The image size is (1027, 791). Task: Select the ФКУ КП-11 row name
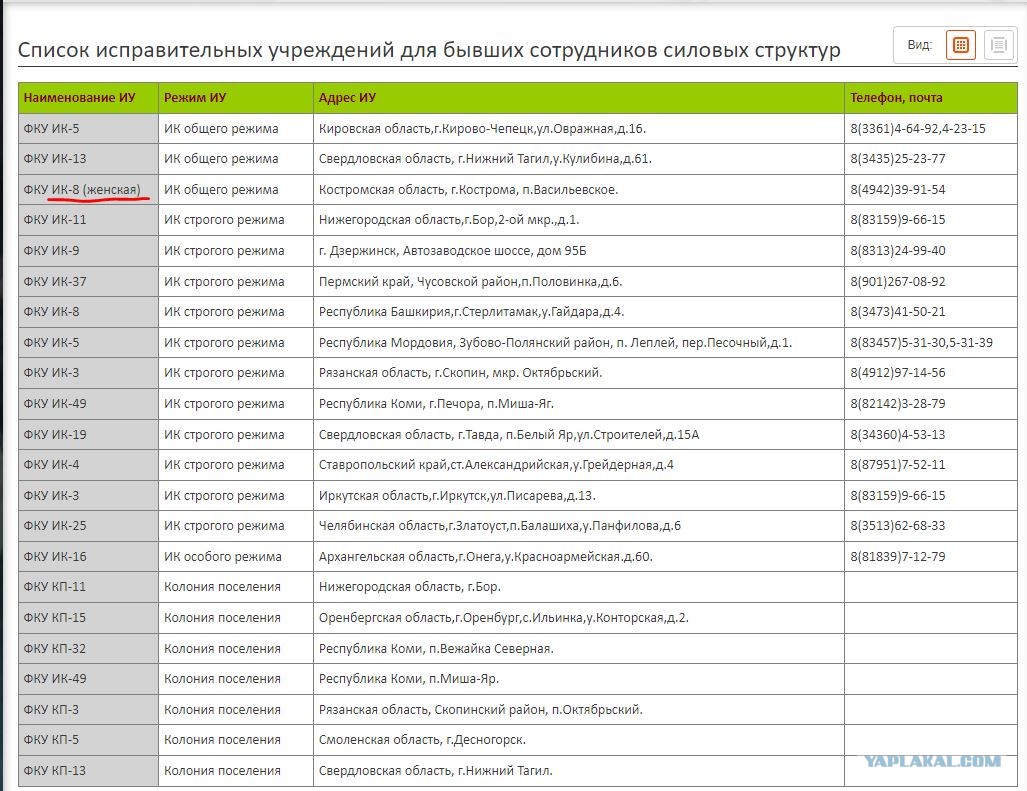[55, 587]
